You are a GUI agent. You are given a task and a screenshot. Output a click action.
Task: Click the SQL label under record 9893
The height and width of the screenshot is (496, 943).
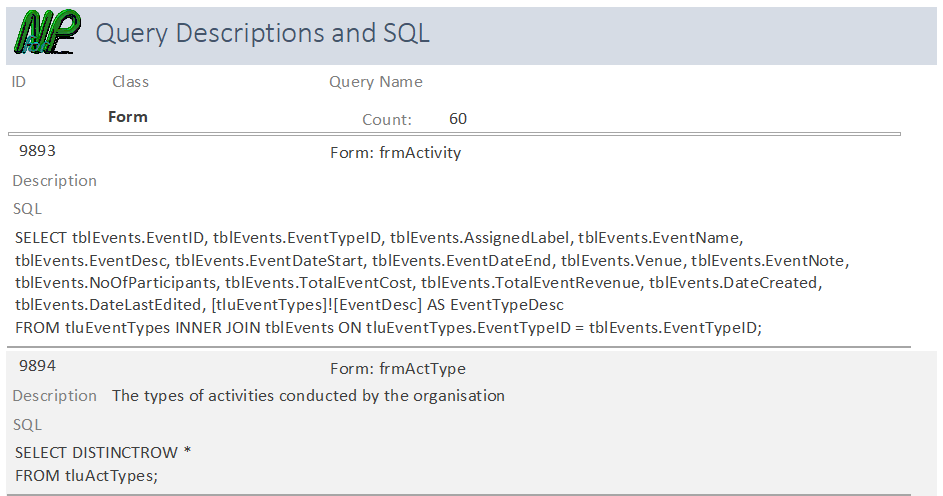click(x=28, y=209)
